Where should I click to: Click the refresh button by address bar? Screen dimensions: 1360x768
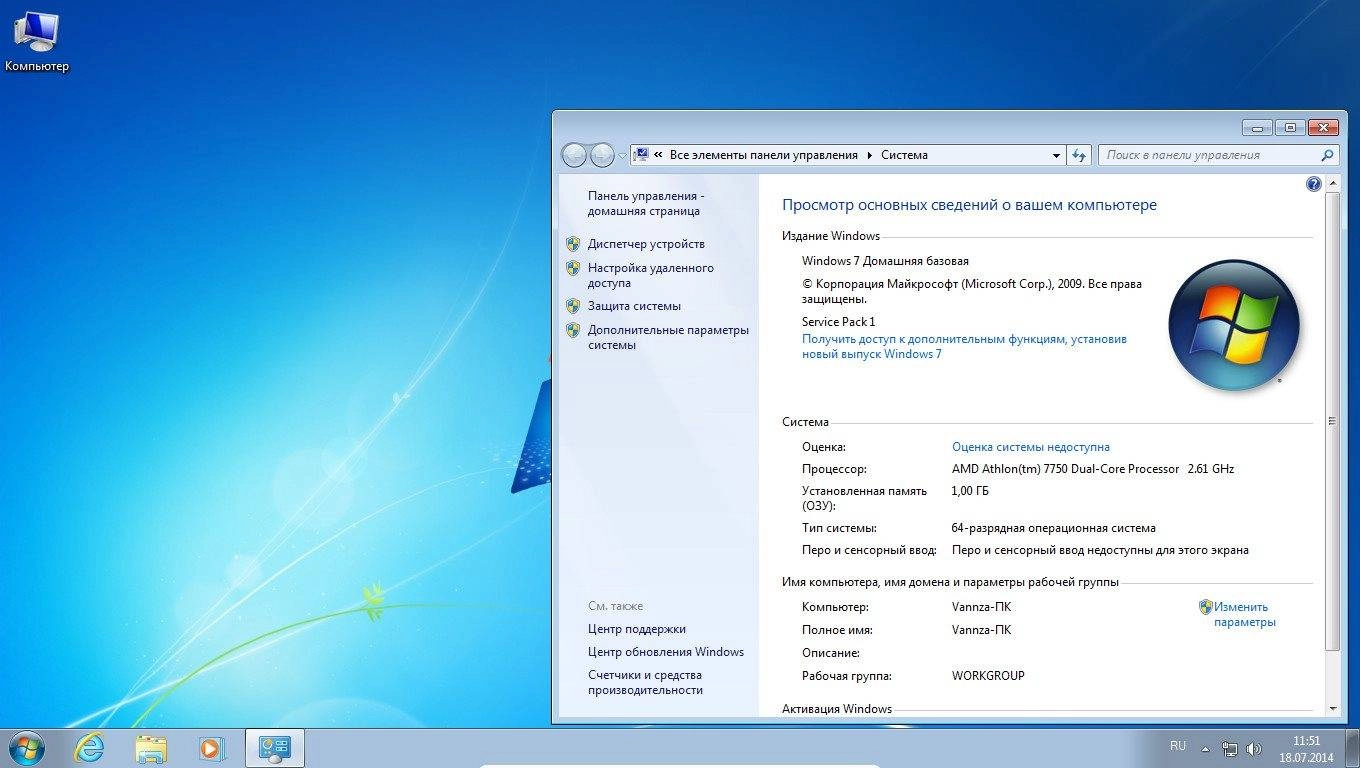point(1079,155)
